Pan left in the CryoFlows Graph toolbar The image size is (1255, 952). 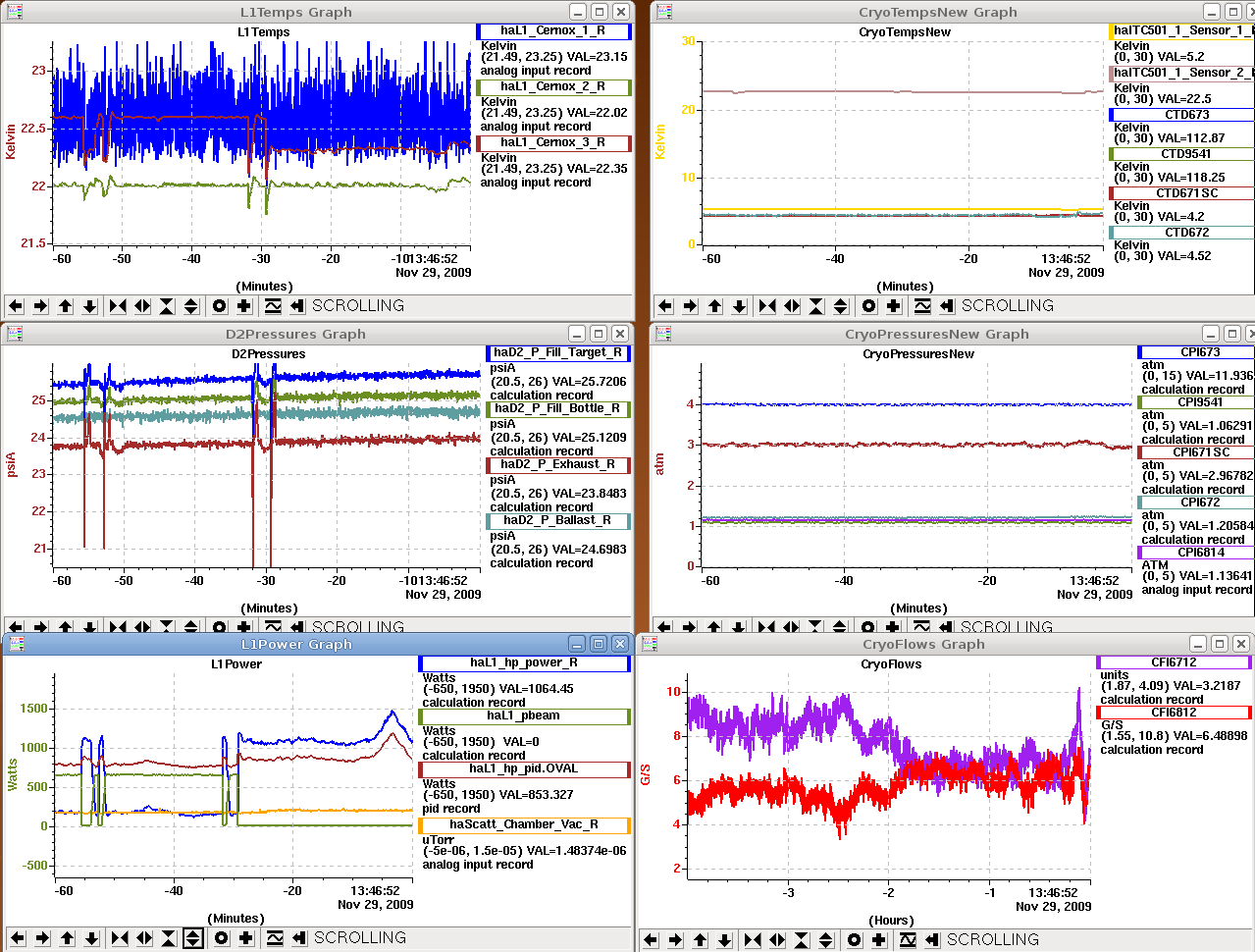click(652, 940)
